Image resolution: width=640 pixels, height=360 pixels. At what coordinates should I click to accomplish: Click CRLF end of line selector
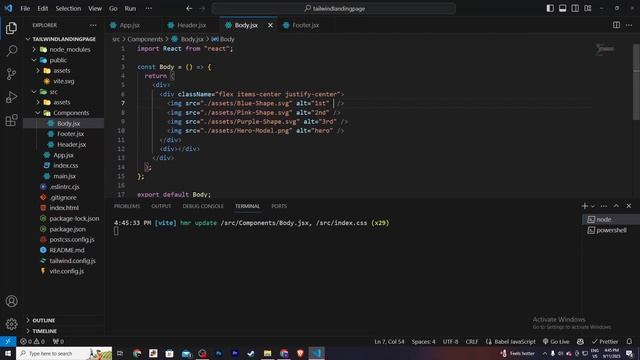[x=472, y=341]
